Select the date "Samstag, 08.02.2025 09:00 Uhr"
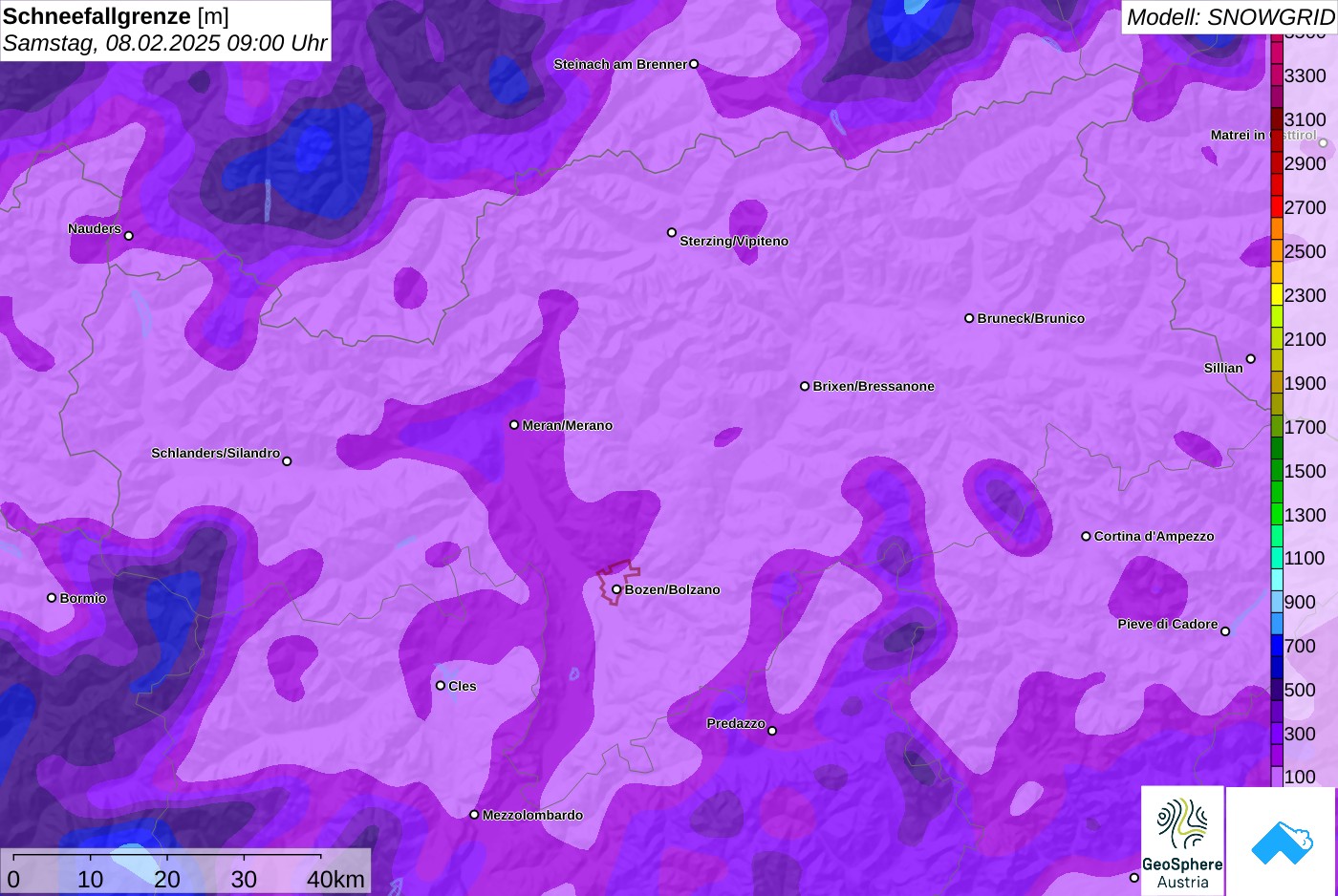Viewport: 1338px width, 896px height. click(165, 43)
